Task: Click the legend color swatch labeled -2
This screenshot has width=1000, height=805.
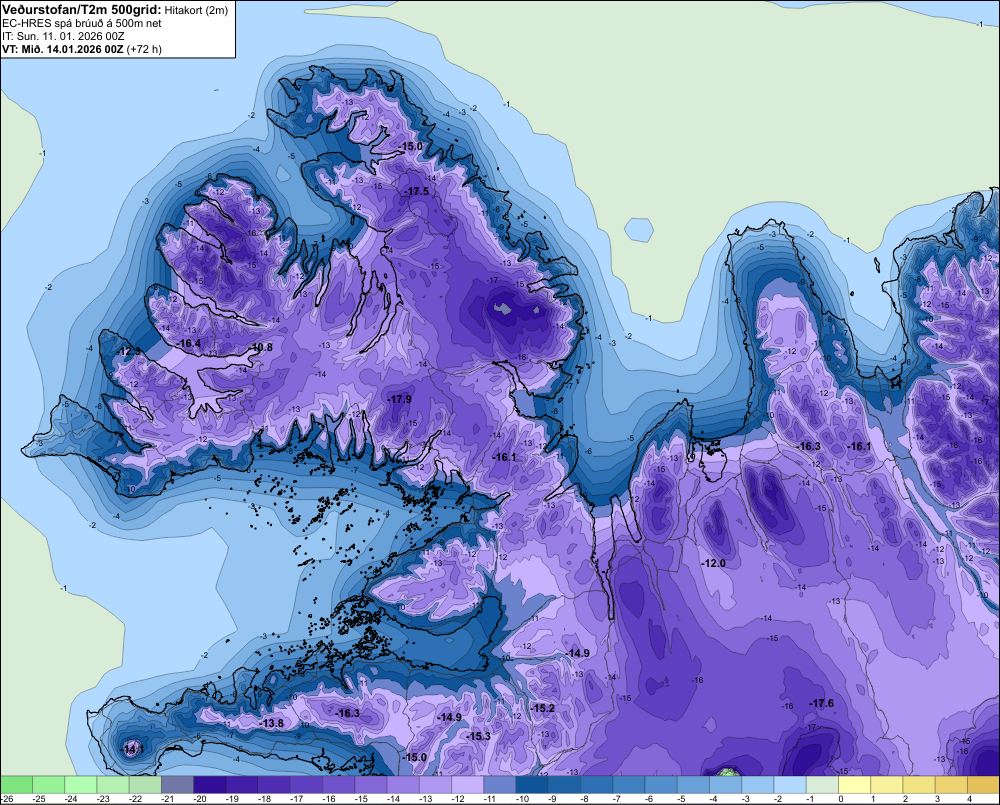Action: (x=790, y=784)
